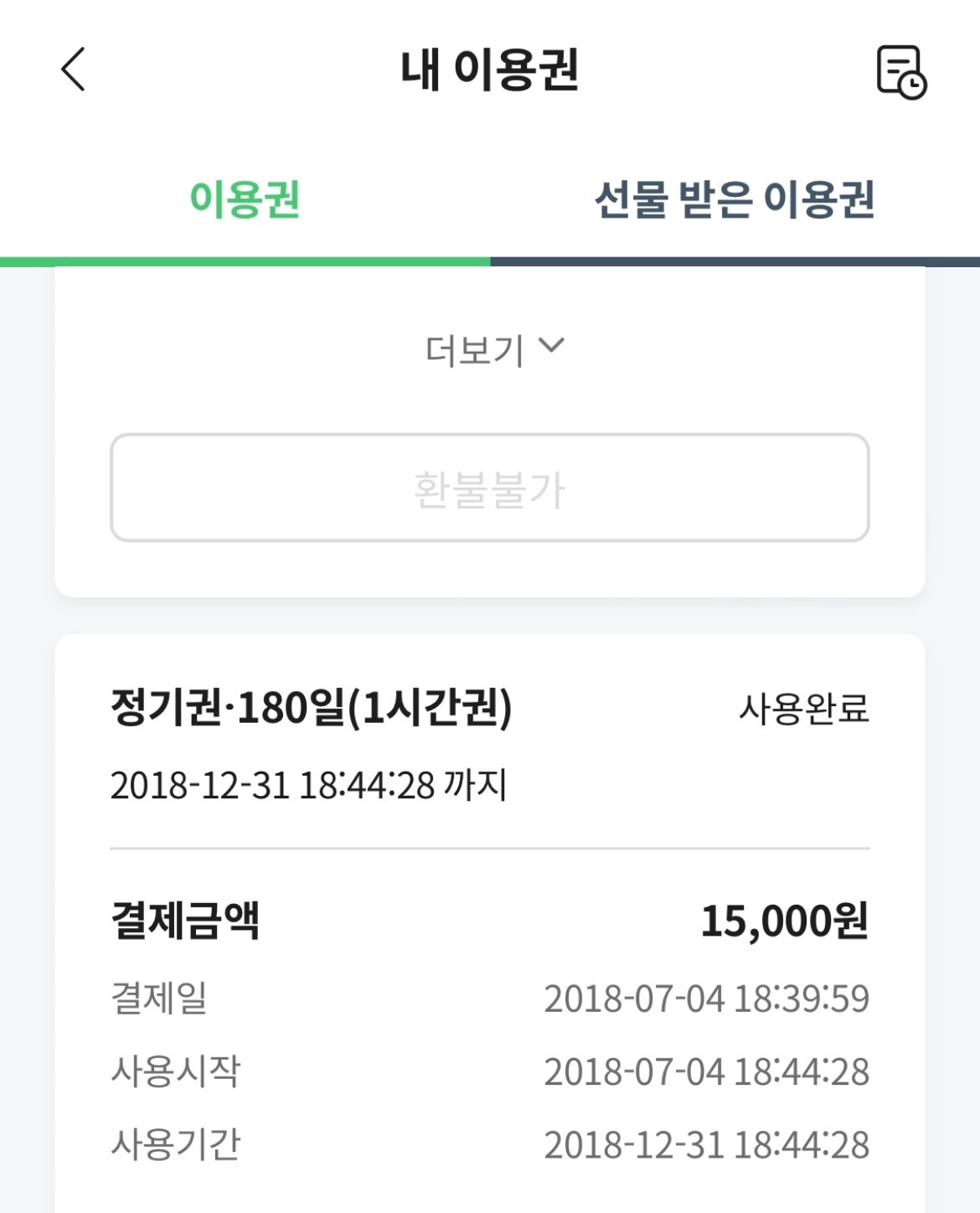Click the 사용기간 value 2018-12-31 18:44:28
This screenshot has width=980, height=1213.
[707, 1145]
